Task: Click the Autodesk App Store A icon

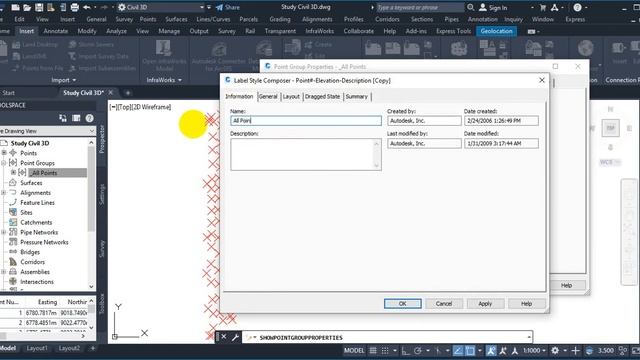Action: (x=554, y=7)
